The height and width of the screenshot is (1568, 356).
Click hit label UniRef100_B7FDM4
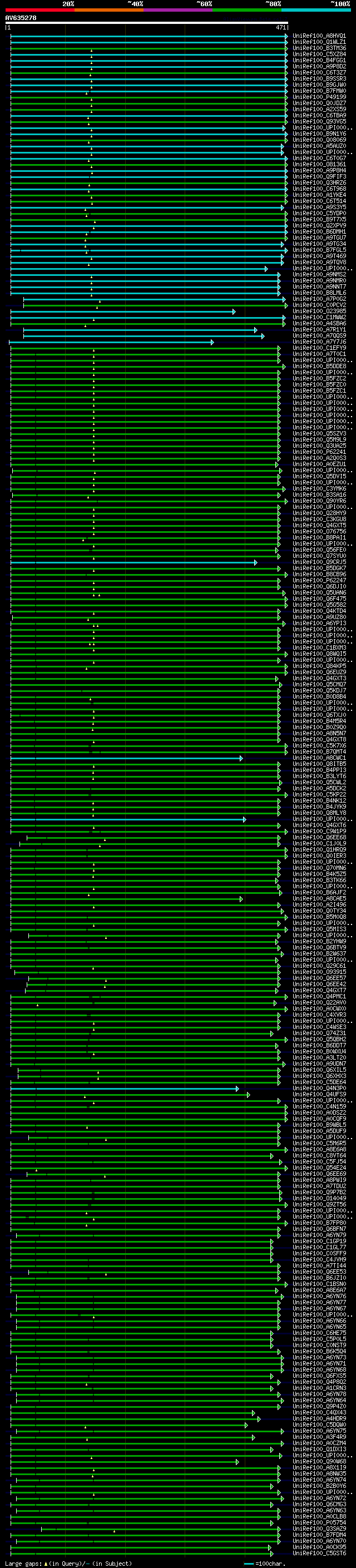click(319, 1535)
